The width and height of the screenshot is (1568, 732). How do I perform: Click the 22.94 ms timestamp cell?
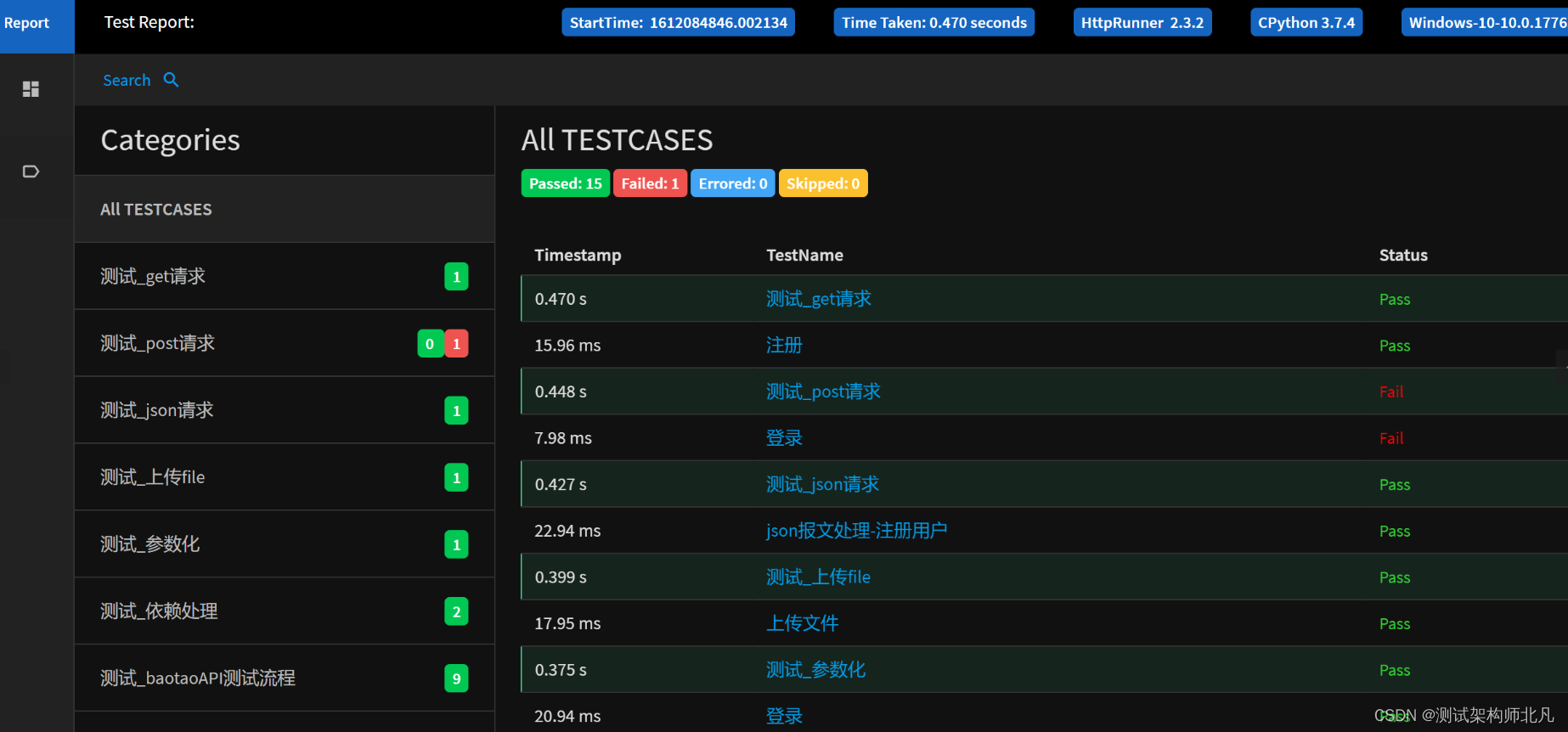coord(567,531)
